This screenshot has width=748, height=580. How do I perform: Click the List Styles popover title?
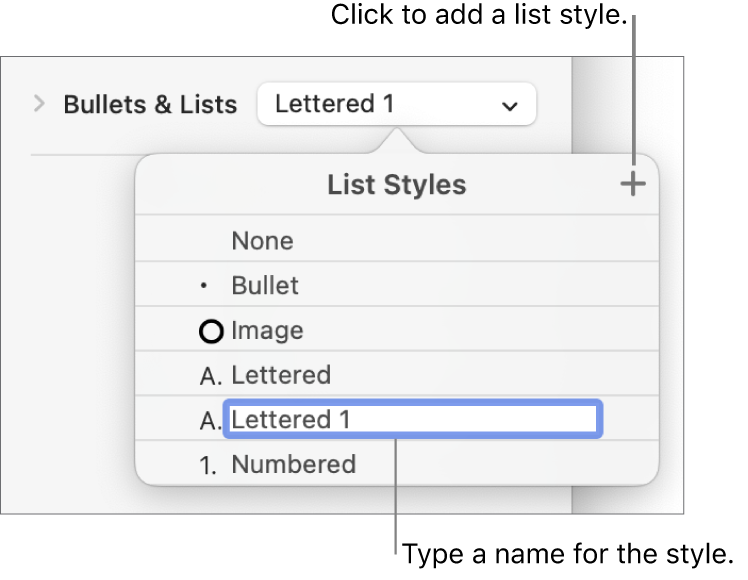click(396, 185)
